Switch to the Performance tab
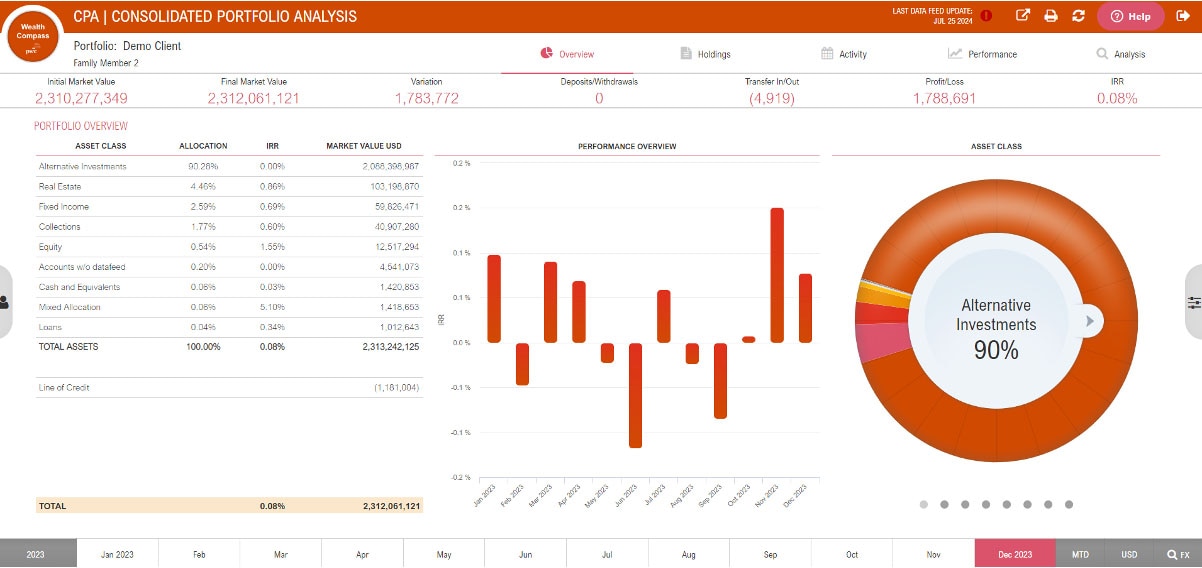The image size is (1202, 568). 982,54
